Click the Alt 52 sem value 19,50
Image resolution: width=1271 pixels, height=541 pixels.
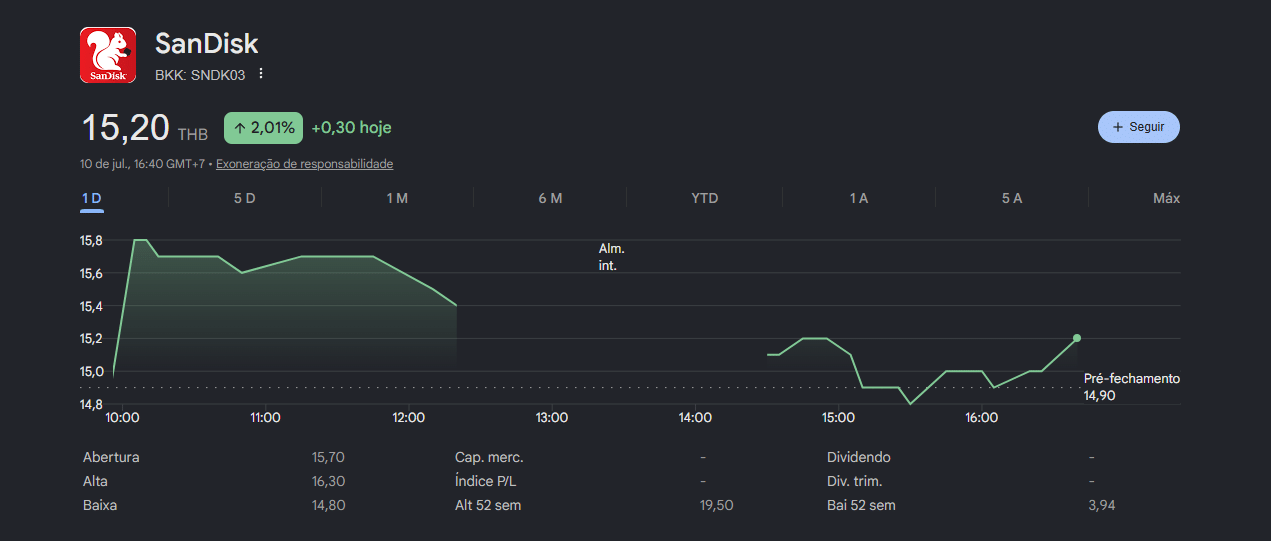point(717,505)
